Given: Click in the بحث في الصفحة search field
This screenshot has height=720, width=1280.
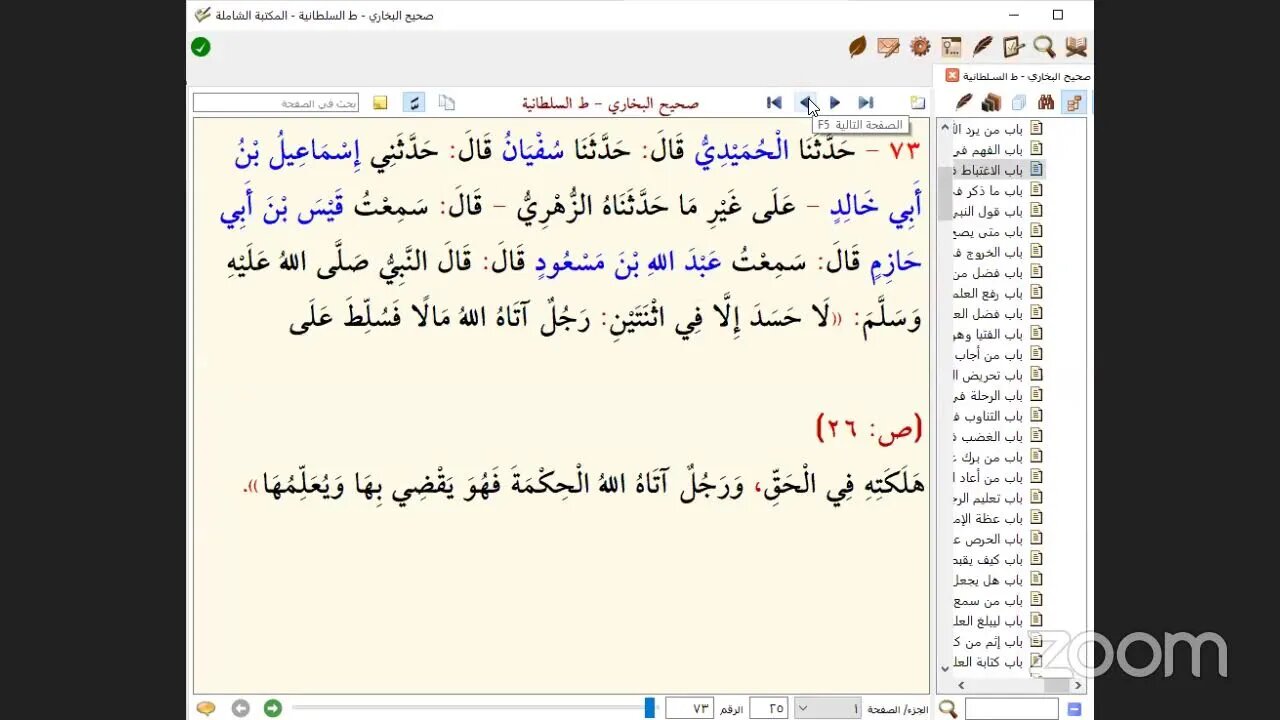Looking at the screenshot, I should [x=276, y=102].
